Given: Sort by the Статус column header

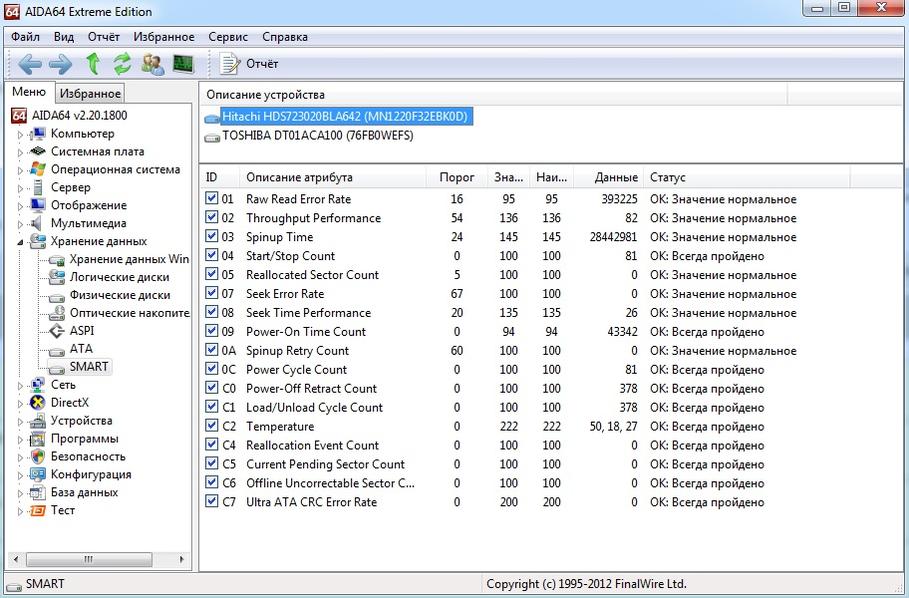Looking at the screenshot, I should pyautogui.click(x=747, y=177).
